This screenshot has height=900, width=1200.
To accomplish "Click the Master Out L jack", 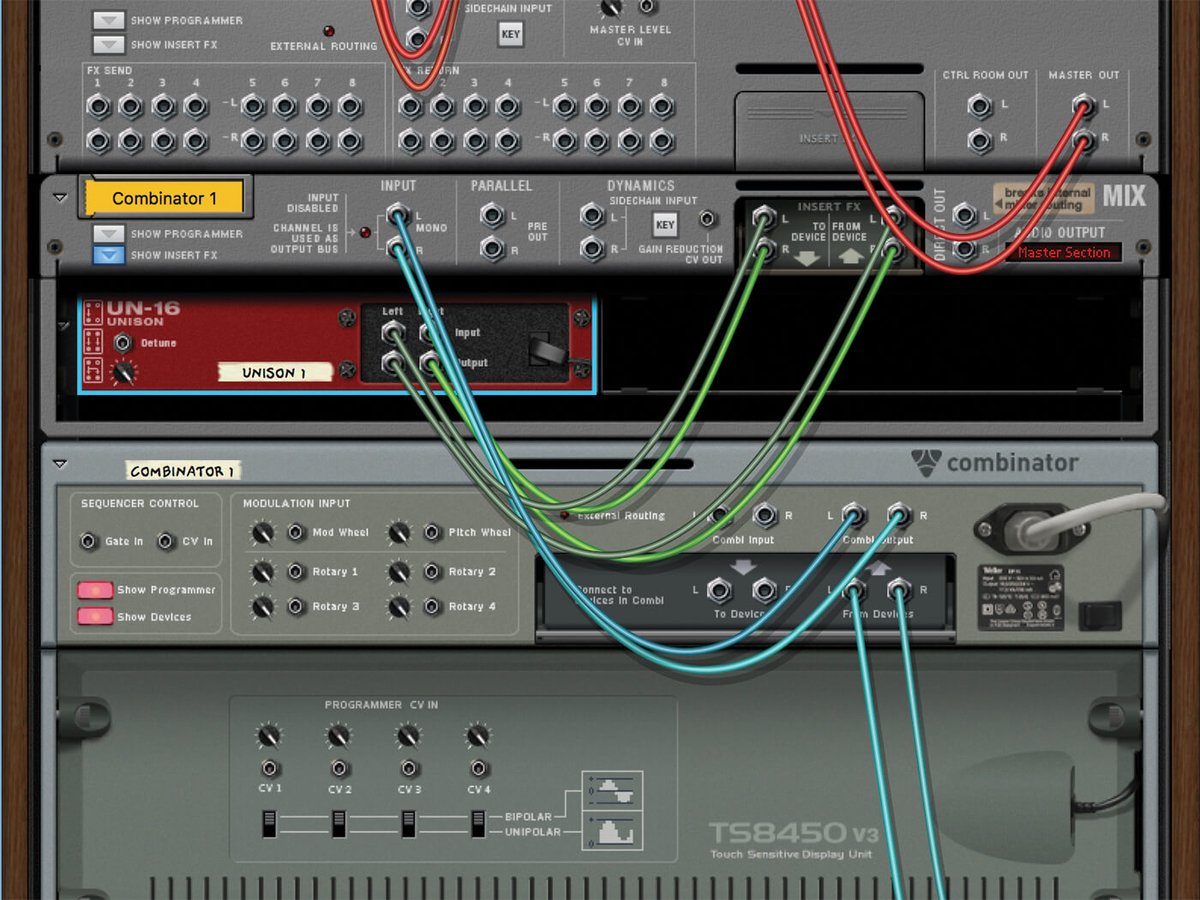I will pos(1083,104).
